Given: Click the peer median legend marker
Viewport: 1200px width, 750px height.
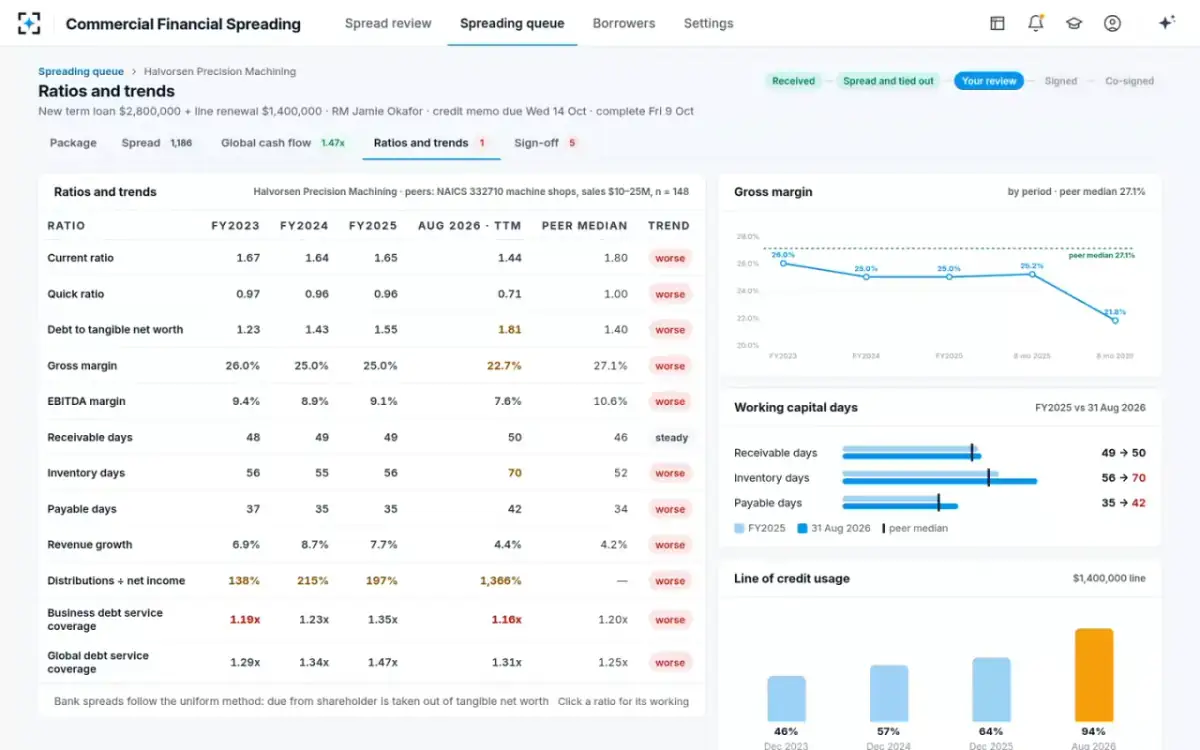Looking at the screenshot, I should tap(883, 528).
